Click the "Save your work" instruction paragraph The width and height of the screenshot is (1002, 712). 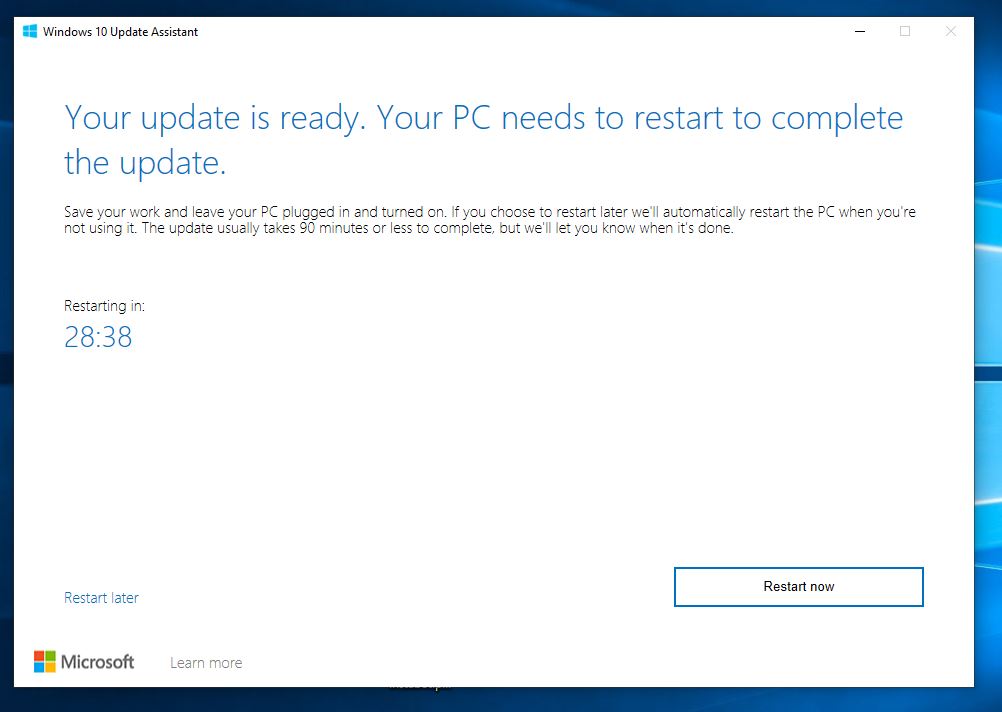pos(489,220)
